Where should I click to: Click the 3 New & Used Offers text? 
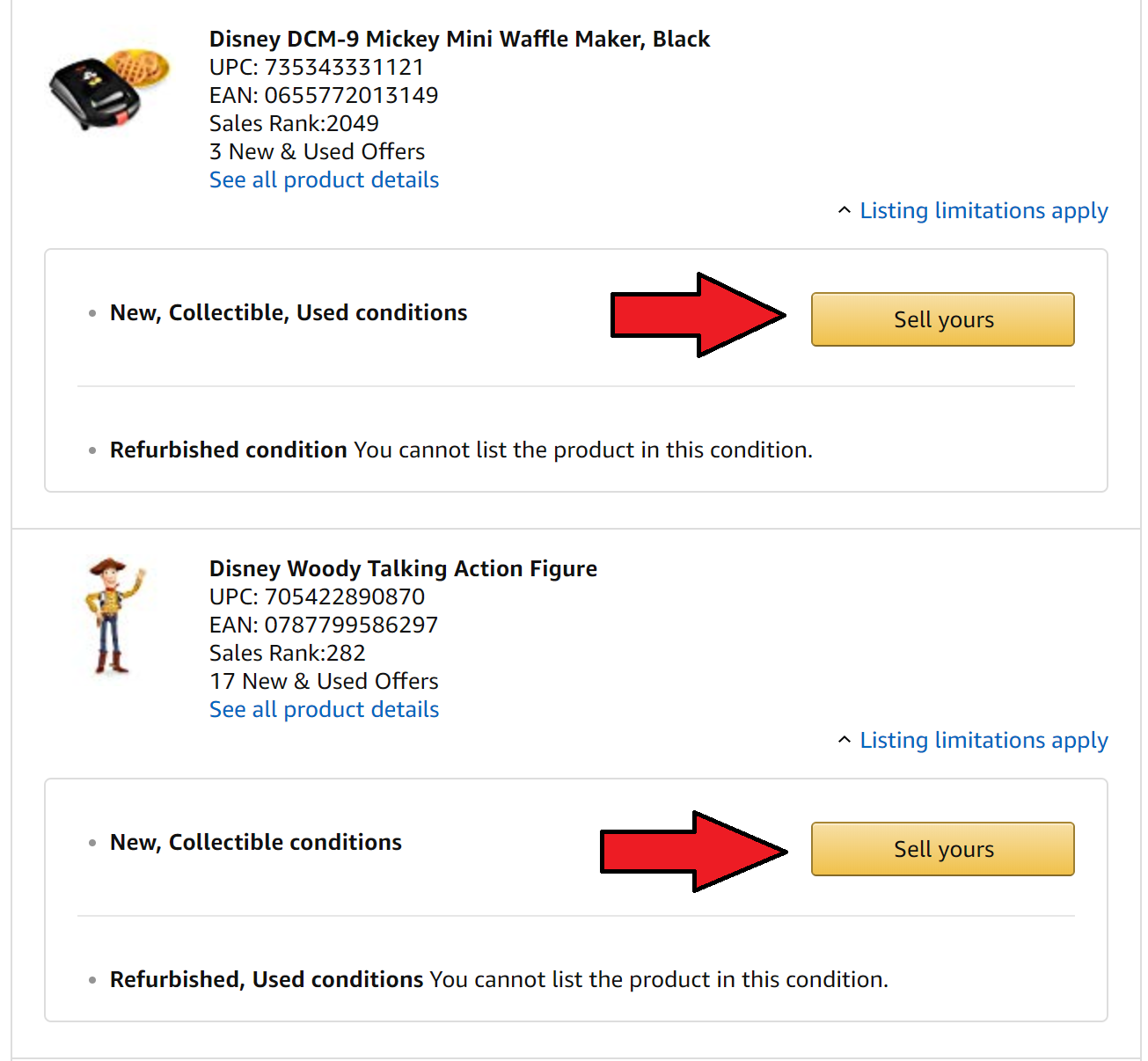317,152
